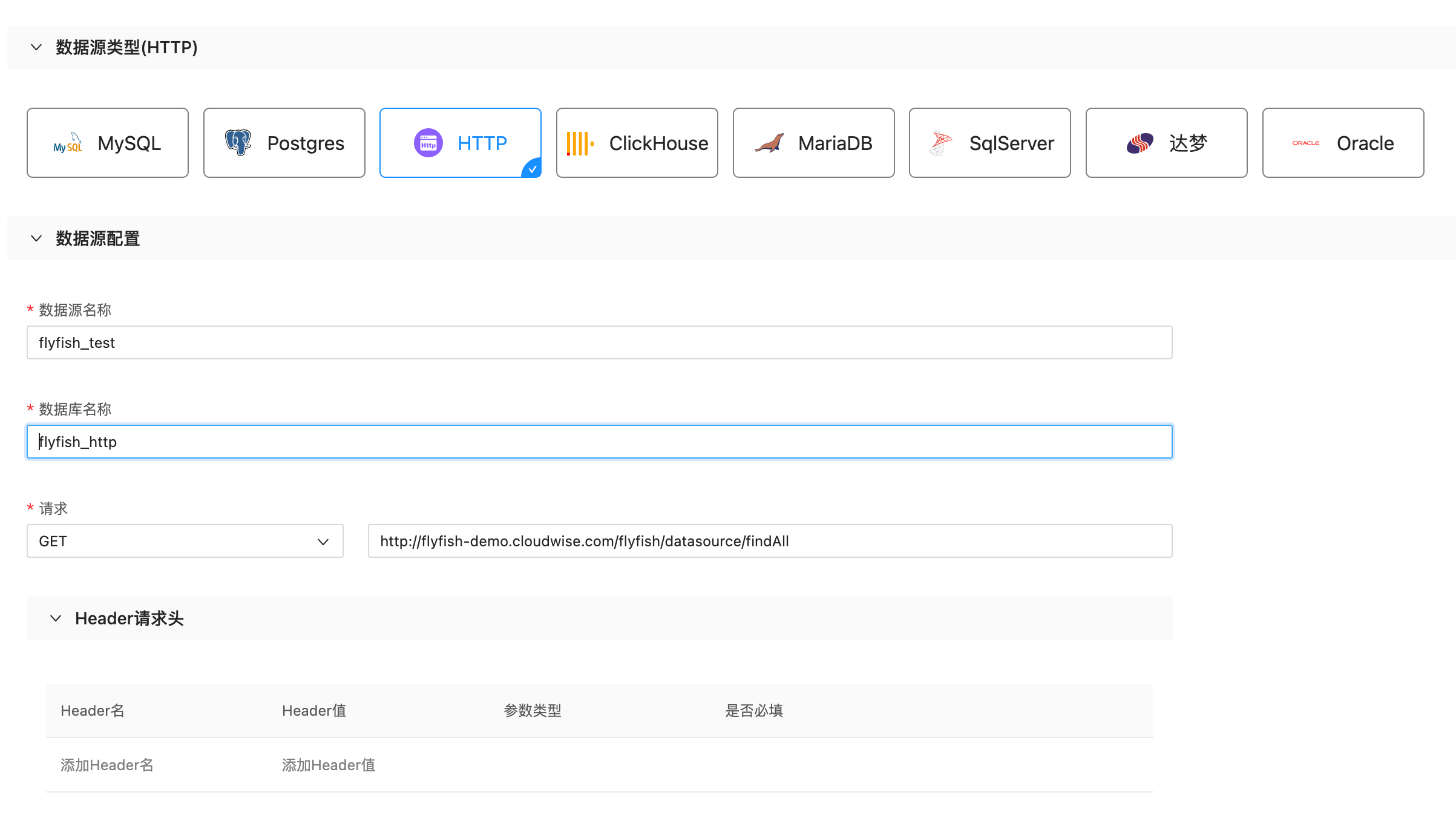The height and width of the screenshot is (824, 1456).
Task: Click into the 数据库名称 field flyfish_http
Action: click(599, 442)
